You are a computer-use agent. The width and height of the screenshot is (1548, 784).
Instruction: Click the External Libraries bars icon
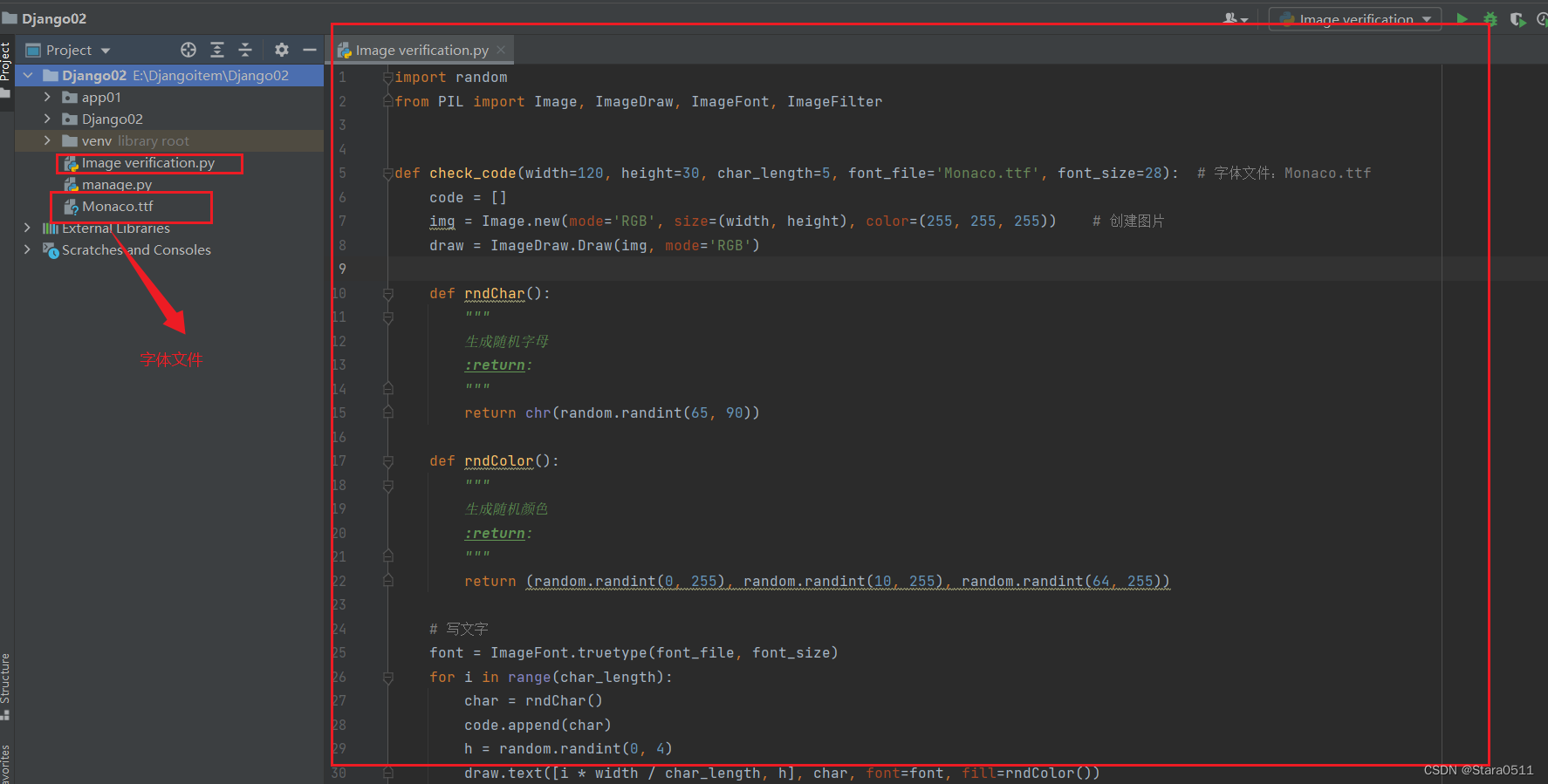(x=51, y=228)
